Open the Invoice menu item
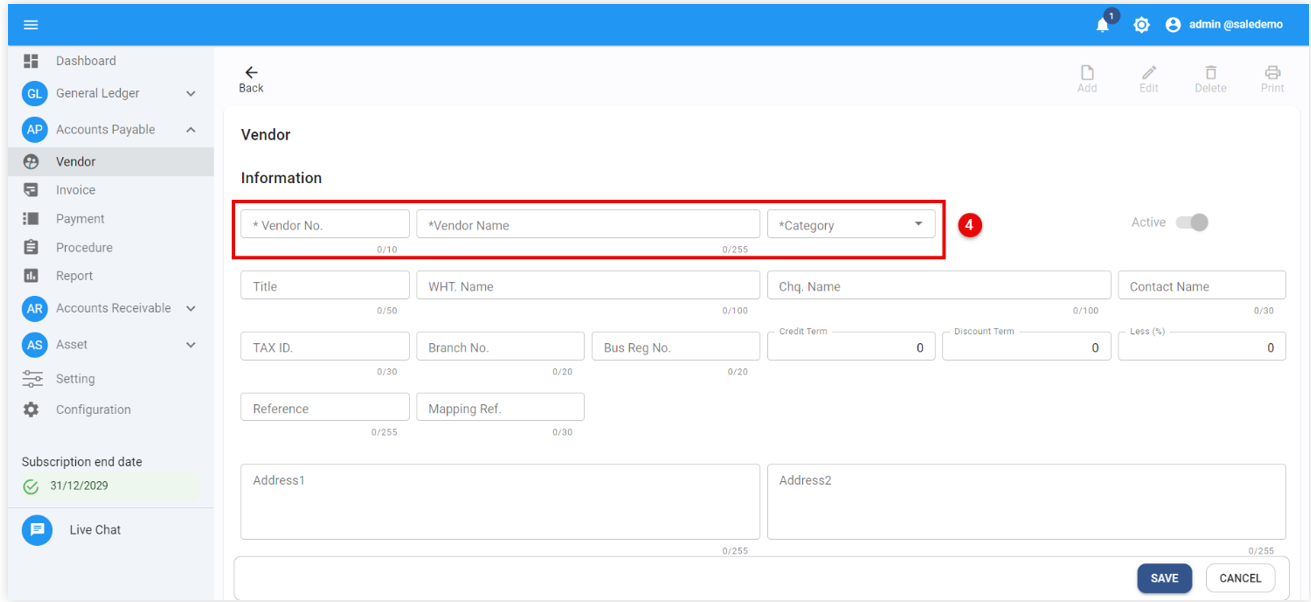The width and height of the screenshot is (1311, 602). click(76, 190)
